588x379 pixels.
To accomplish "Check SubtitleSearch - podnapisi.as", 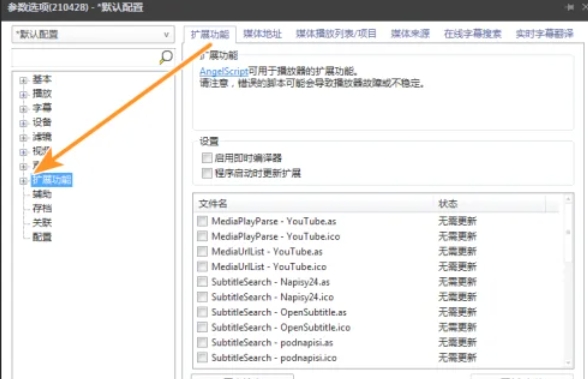I will [x=202, y=342].
